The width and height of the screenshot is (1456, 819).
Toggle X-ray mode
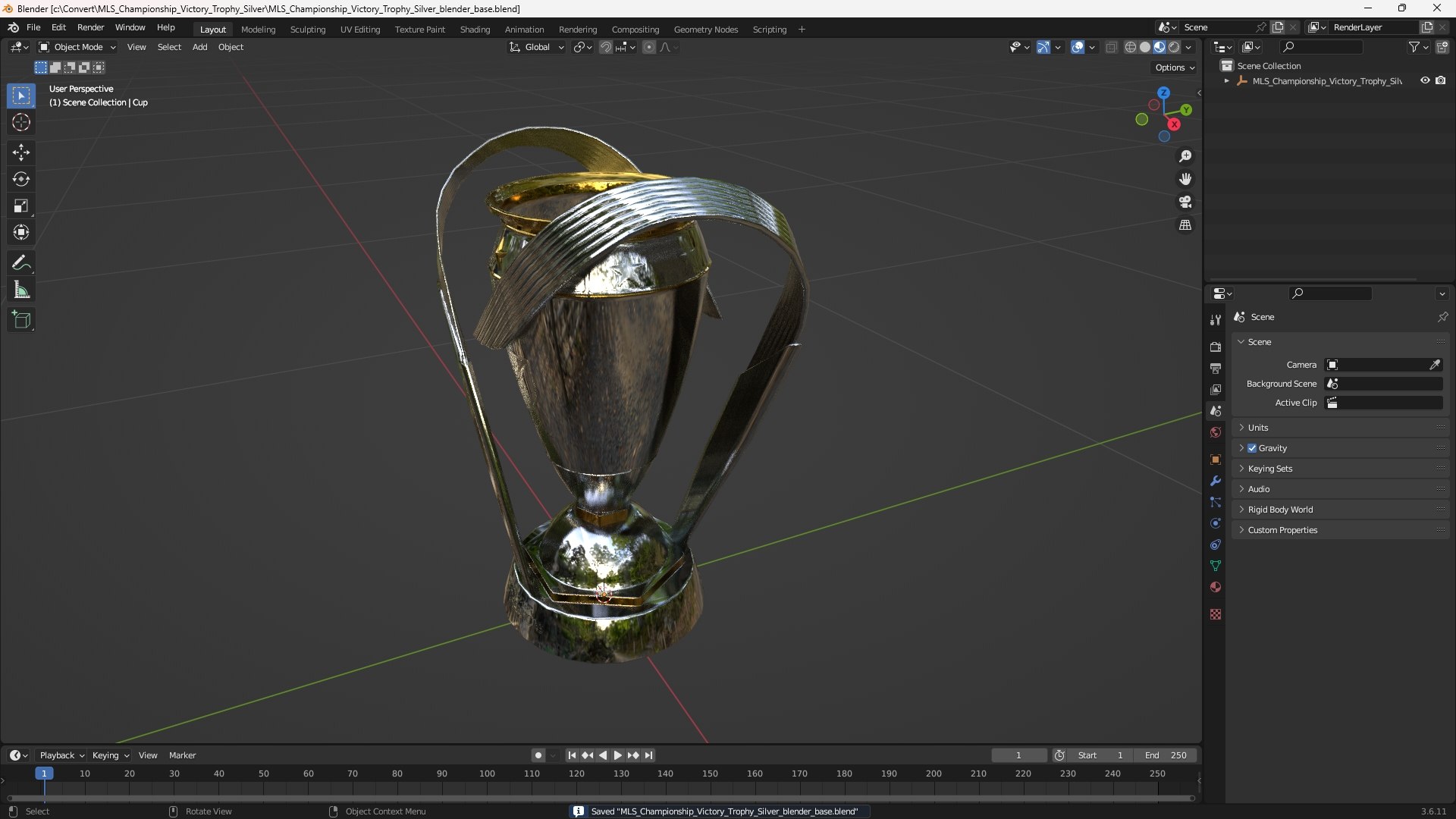tap(1111, 47)
